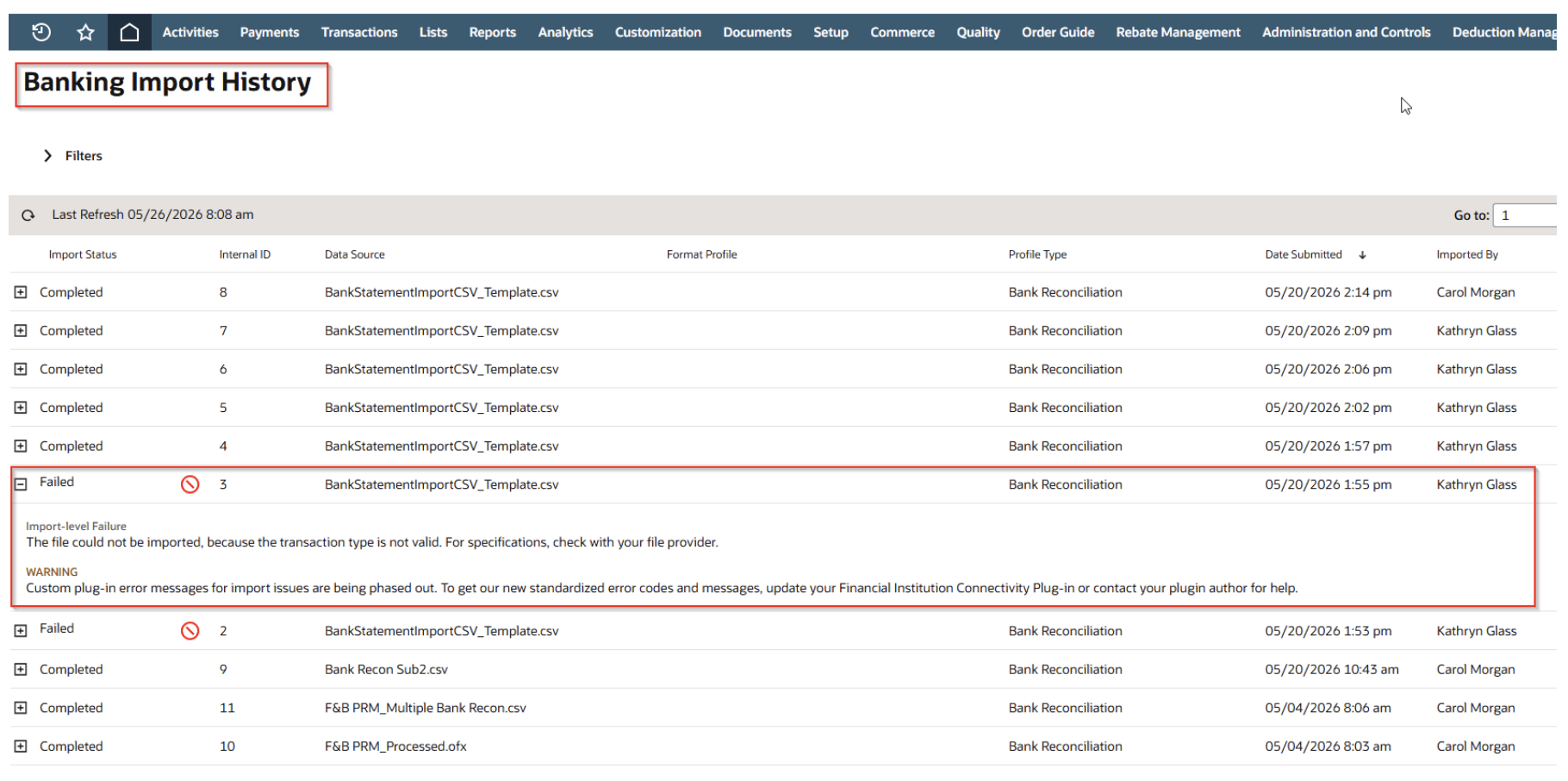Click the failed status icon for Internal ID 3
Screen dimensions: 1568x781
(190, 484)
